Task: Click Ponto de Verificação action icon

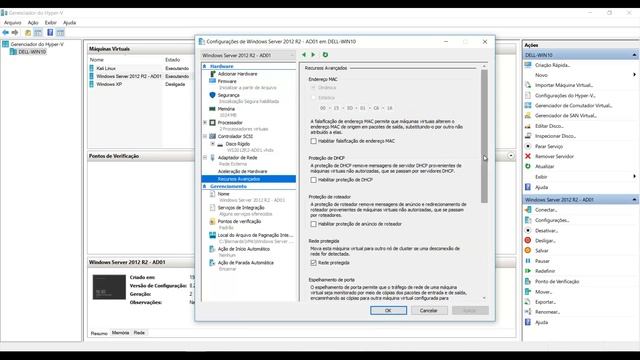Action: coord(528,281)
